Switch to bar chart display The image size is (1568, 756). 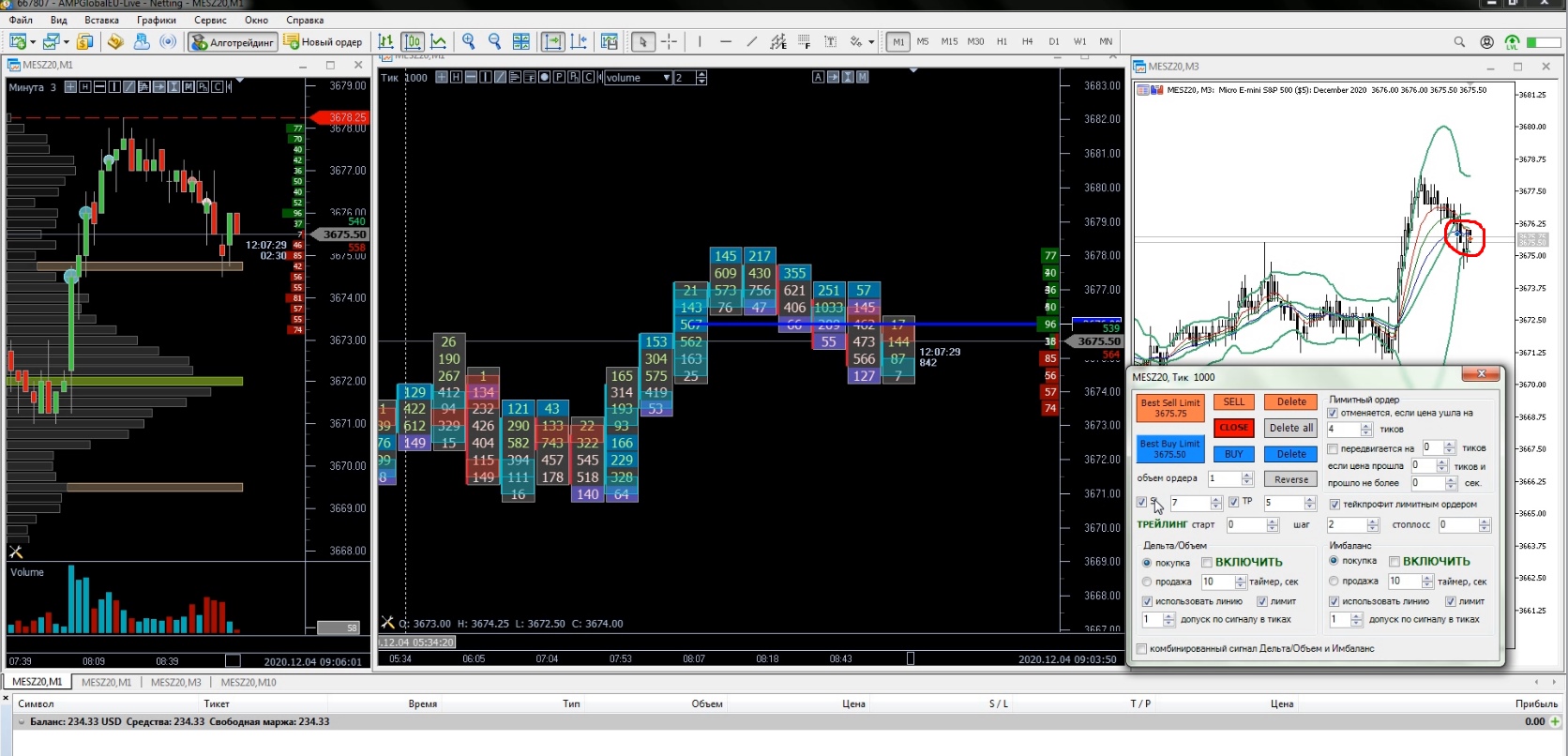[385, 41]
